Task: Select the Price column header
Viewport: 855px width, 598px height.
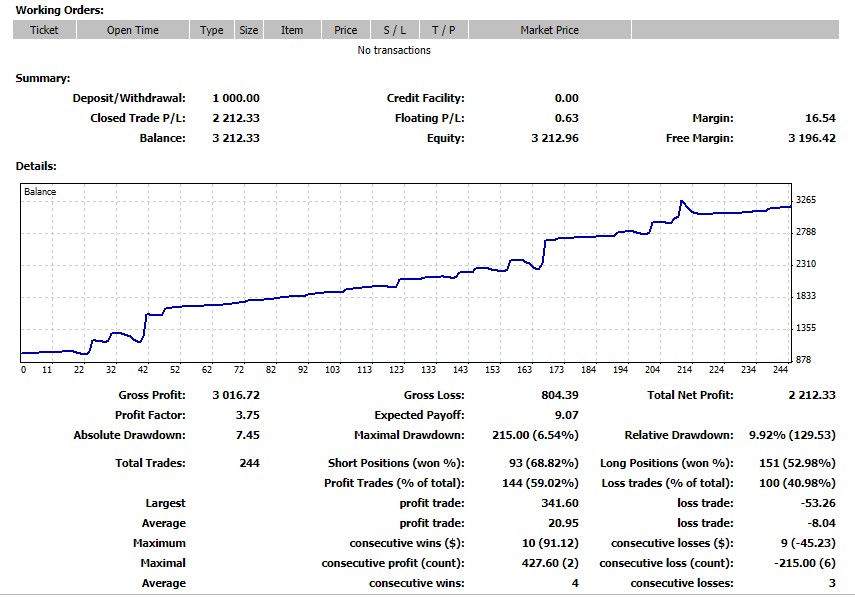Action: click(346, 30)
